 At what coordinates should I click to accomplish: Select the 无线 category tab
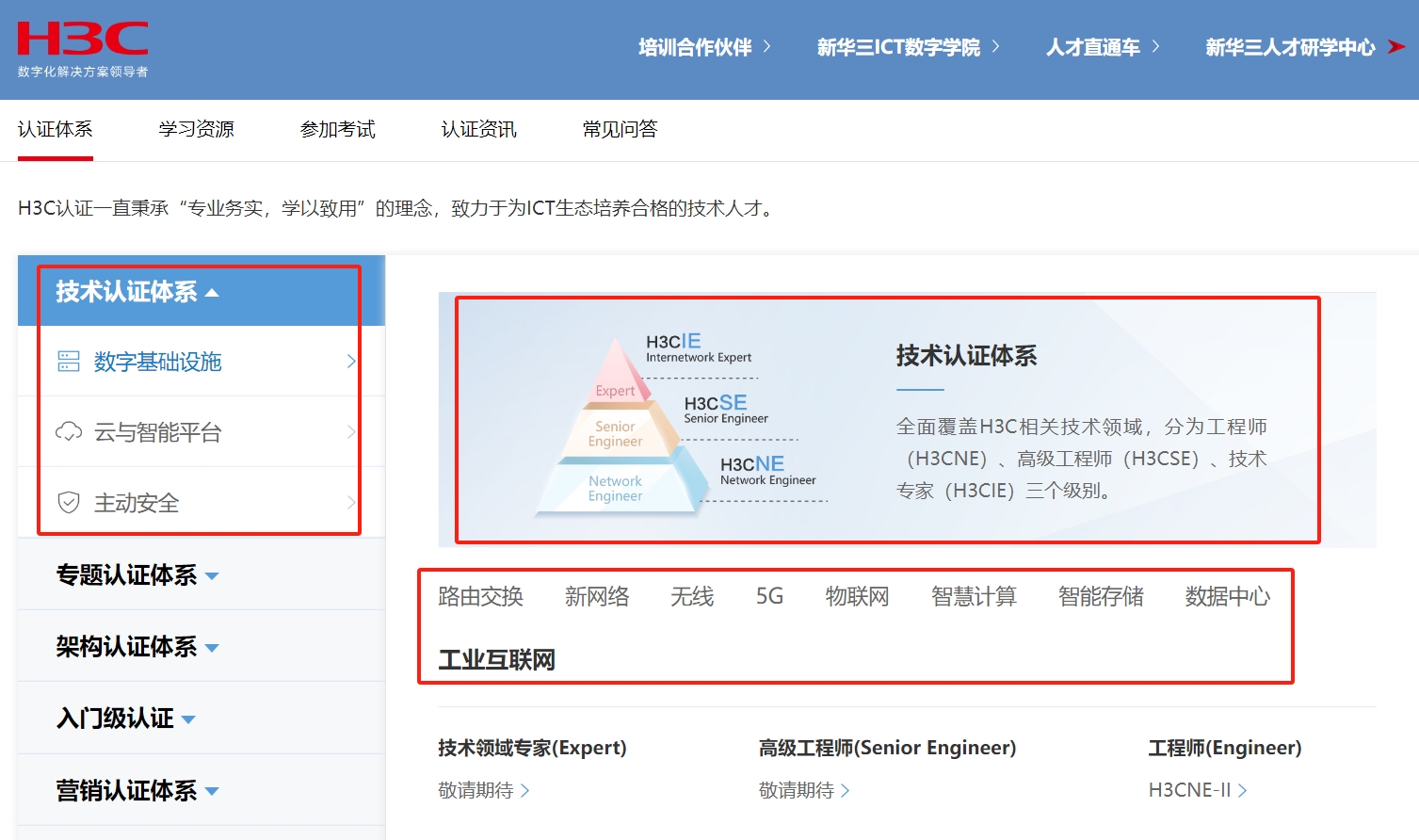click(692, 596)
